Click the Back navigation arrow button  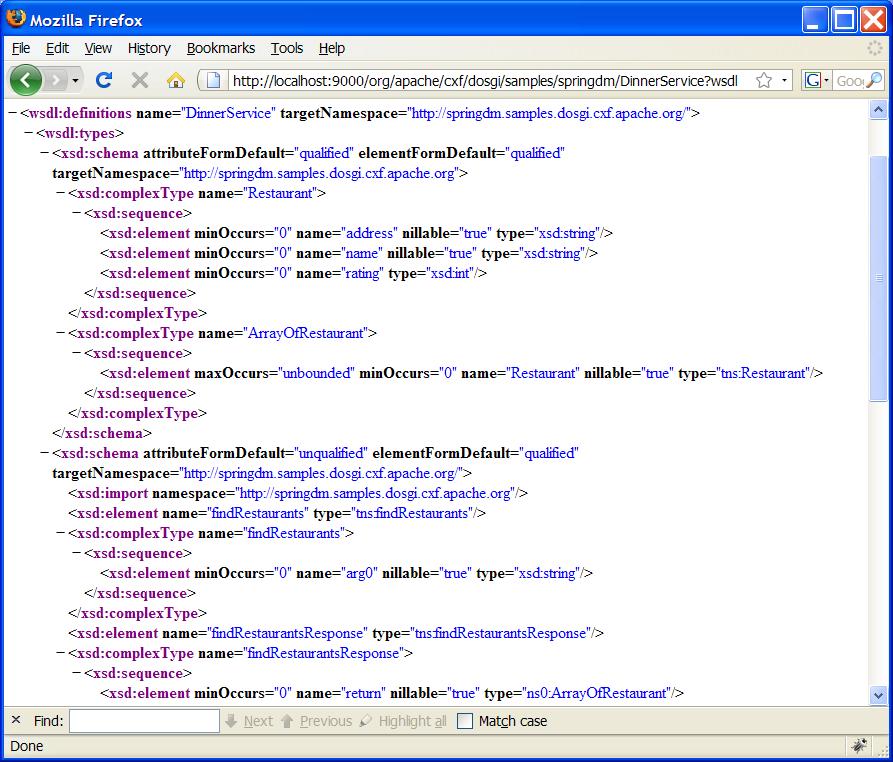pyautogui.click(x=26, y=80)
